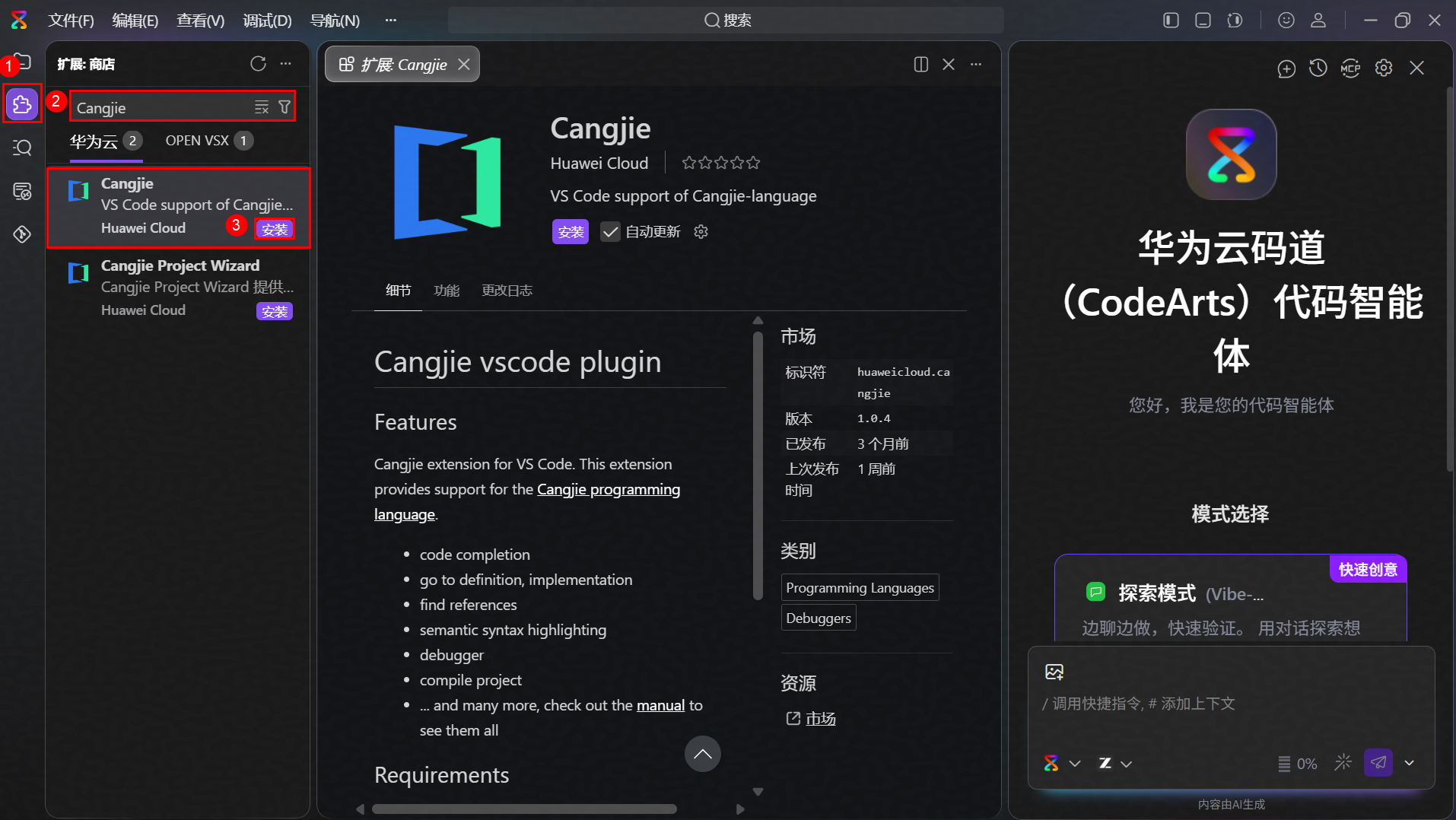Screen dimensions: 1456x820
Task: Click the vertical scrollbar of extension details
Action: [x=758, y=466]
